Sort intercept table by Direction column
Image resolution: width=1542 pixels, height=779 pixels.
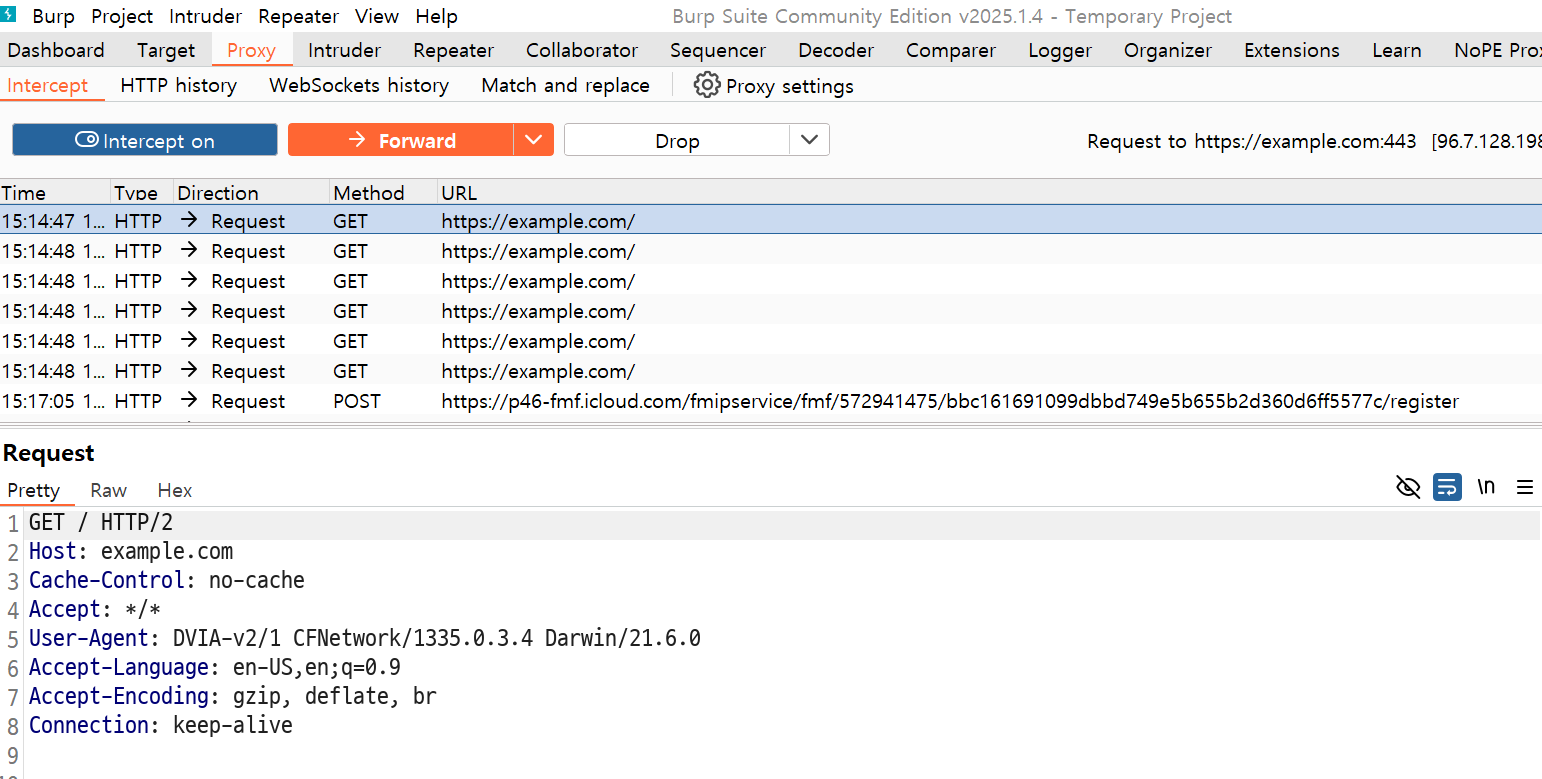[x=251, y=192]
